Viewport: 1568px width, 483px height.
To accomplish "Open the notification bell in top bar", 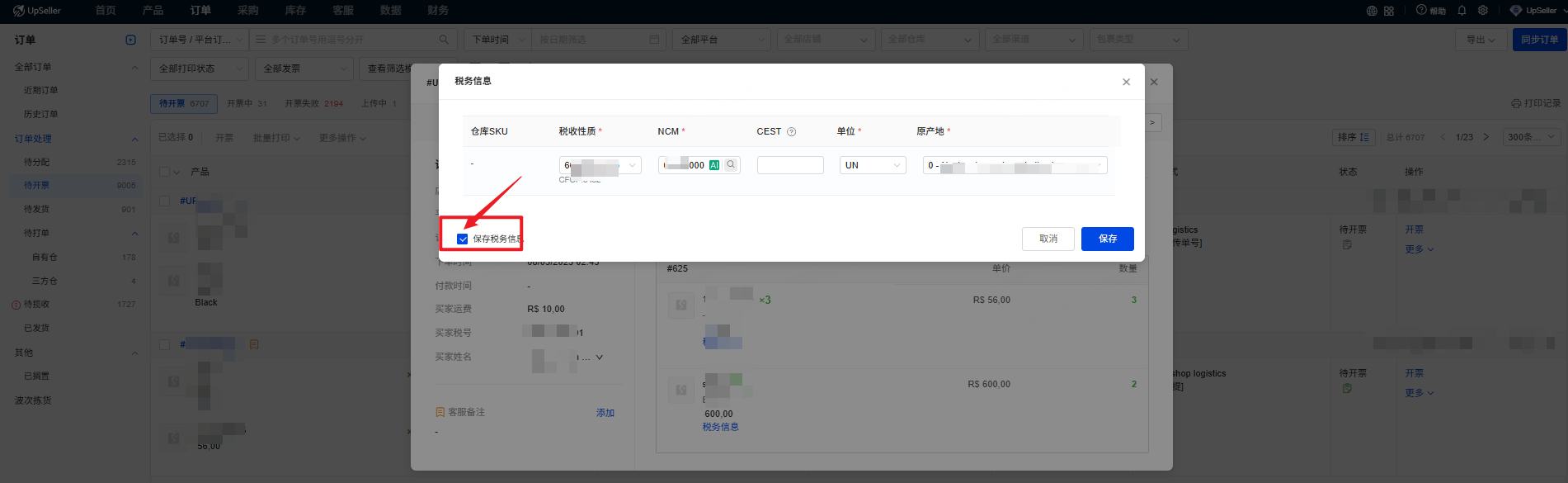I will tap(1462, 11).
